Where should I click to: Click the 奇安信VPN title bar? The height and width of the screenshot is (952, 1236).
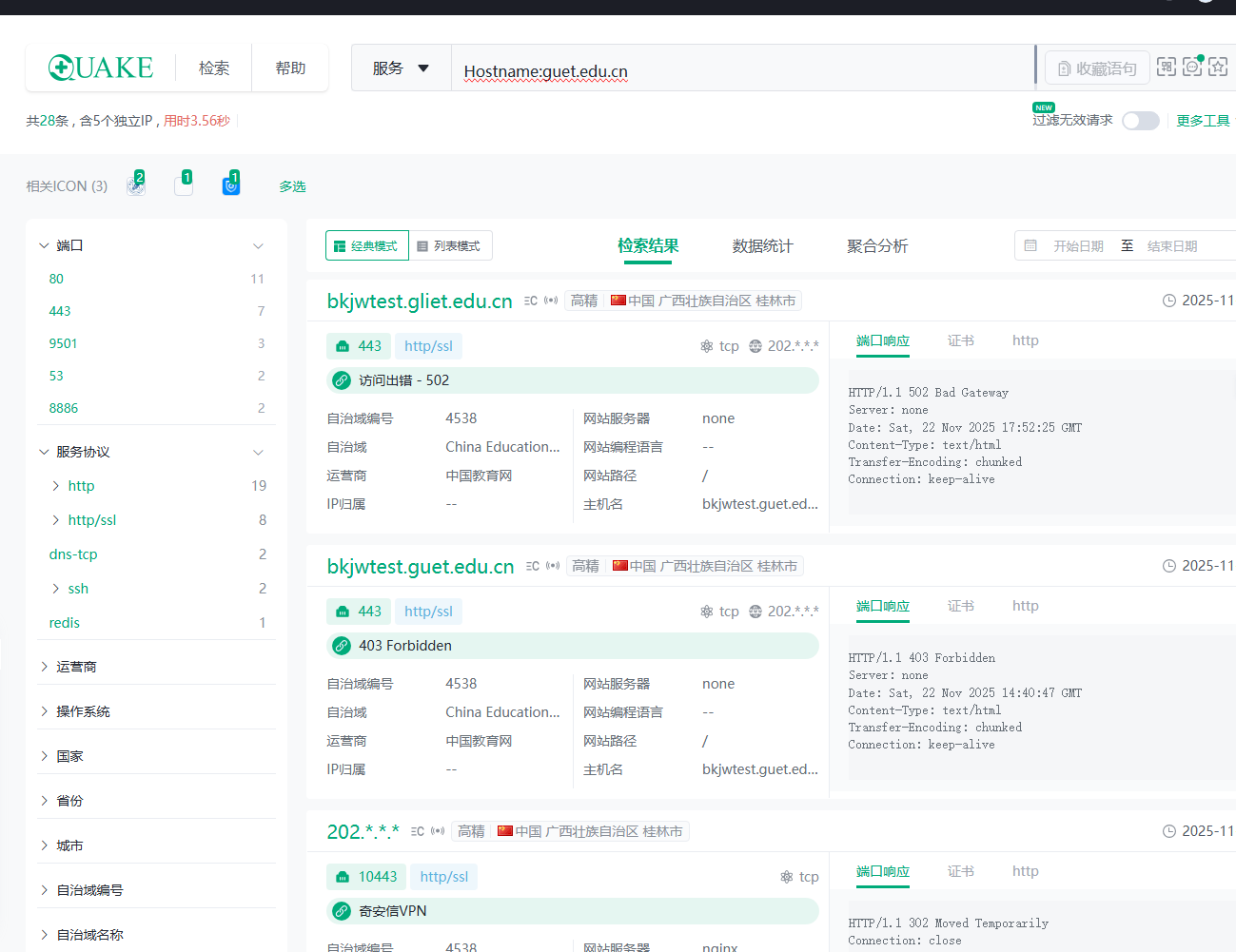coord(572,911)
